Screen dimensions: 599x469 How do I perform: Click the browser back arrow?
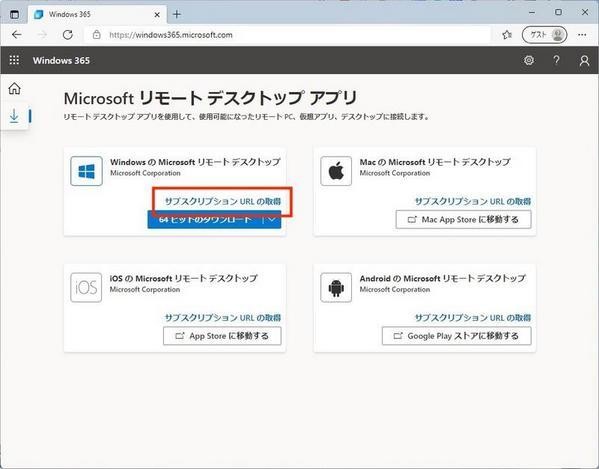point(16,35)
